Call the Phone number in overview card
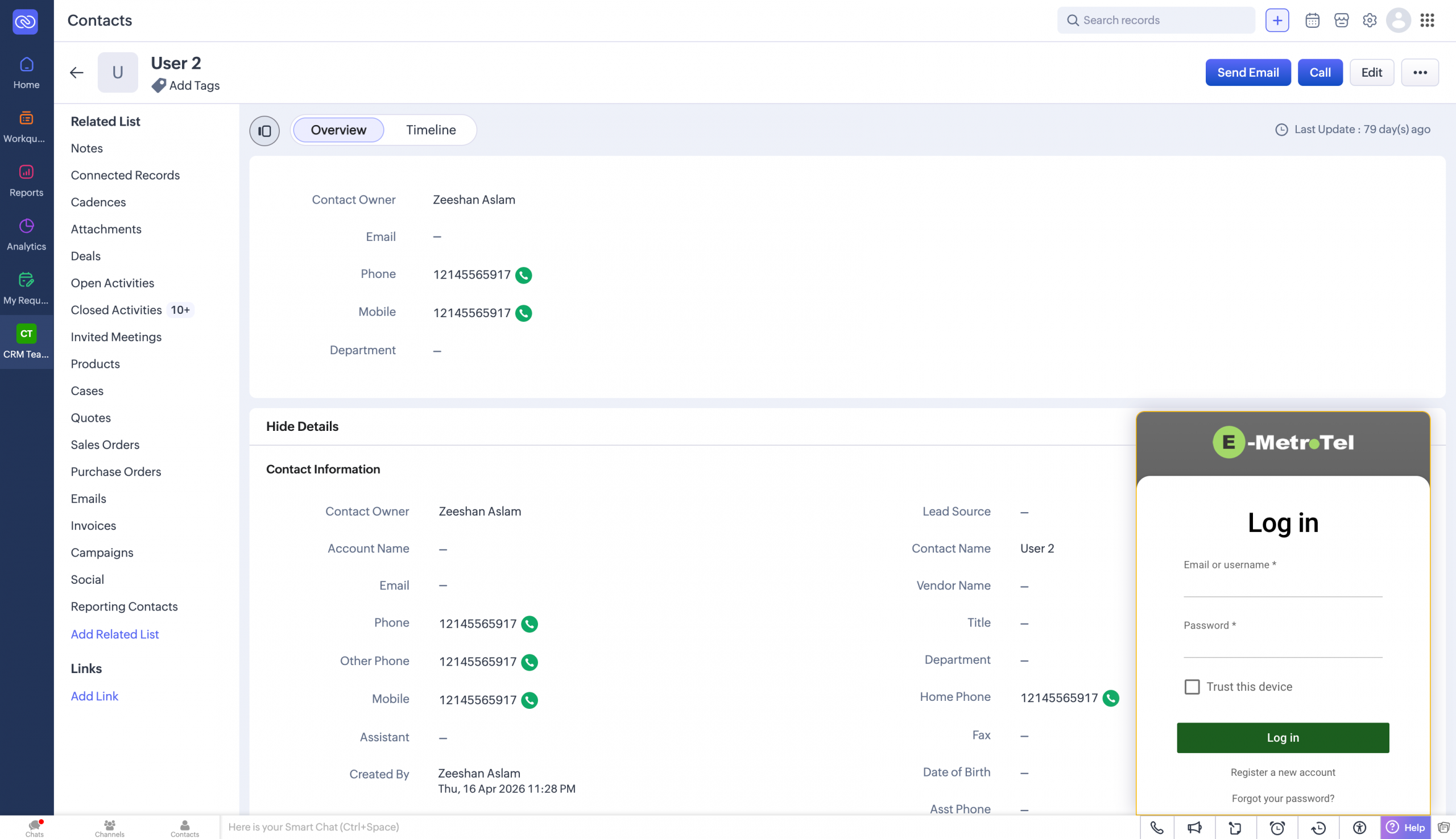The height and width of the screenshot is (839, 1456). tap(523, 276)
